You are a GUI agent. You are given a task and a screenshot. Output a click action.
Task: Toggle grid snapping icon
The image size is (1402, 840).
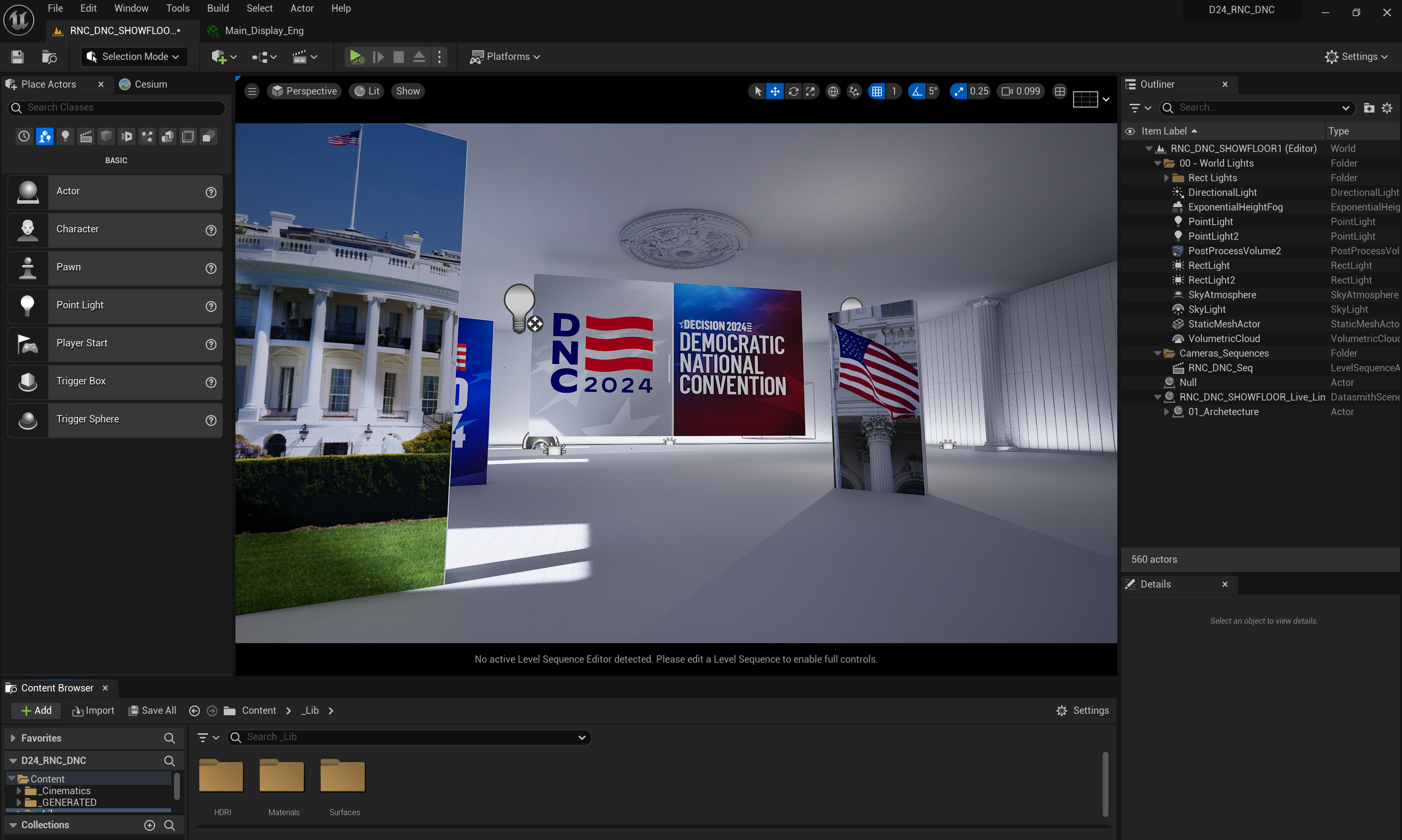pos(877,91)
